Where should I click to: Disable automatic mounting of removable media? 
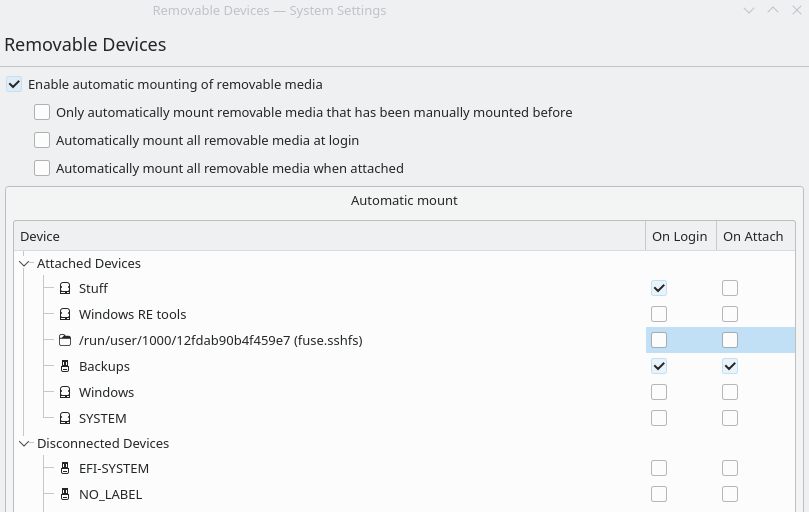tap(14, 85)
